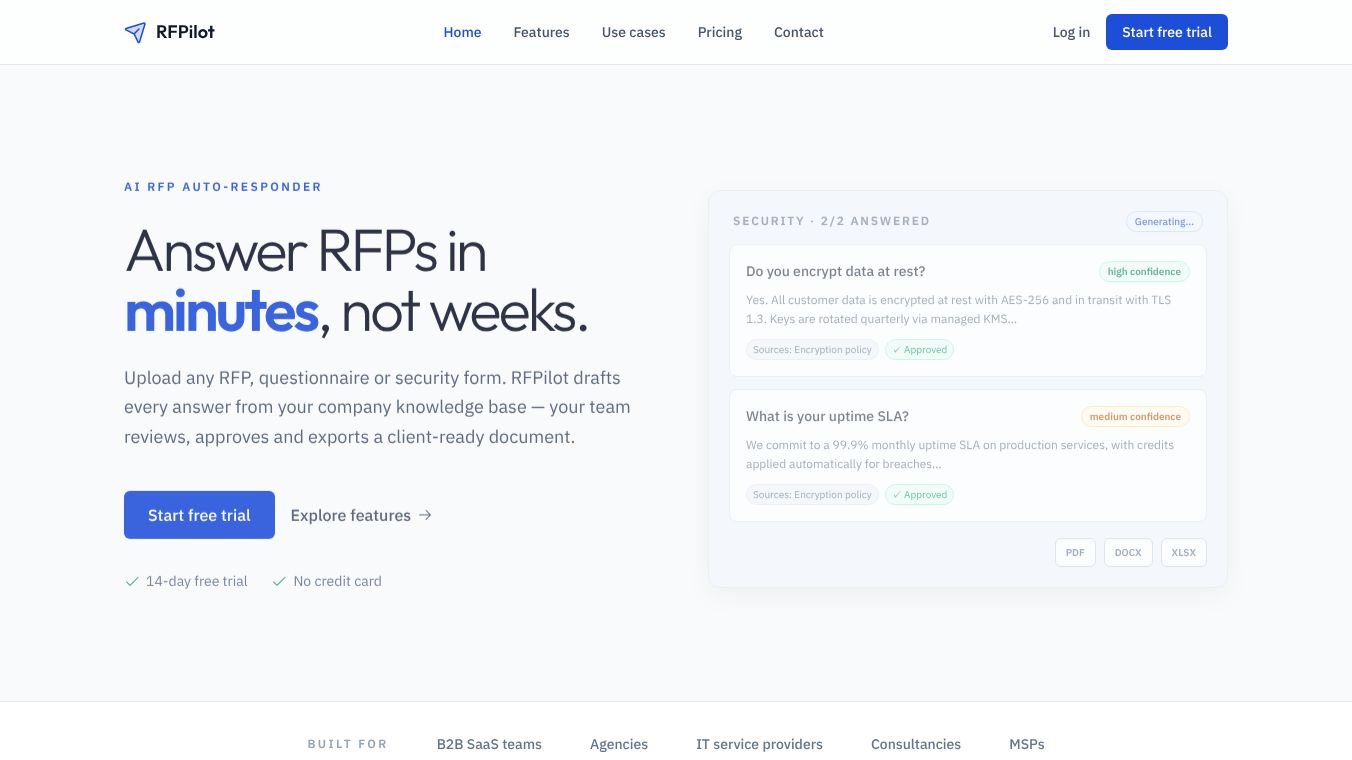Select Sources tag under the uptime SLA question

[x=812, y=495]
